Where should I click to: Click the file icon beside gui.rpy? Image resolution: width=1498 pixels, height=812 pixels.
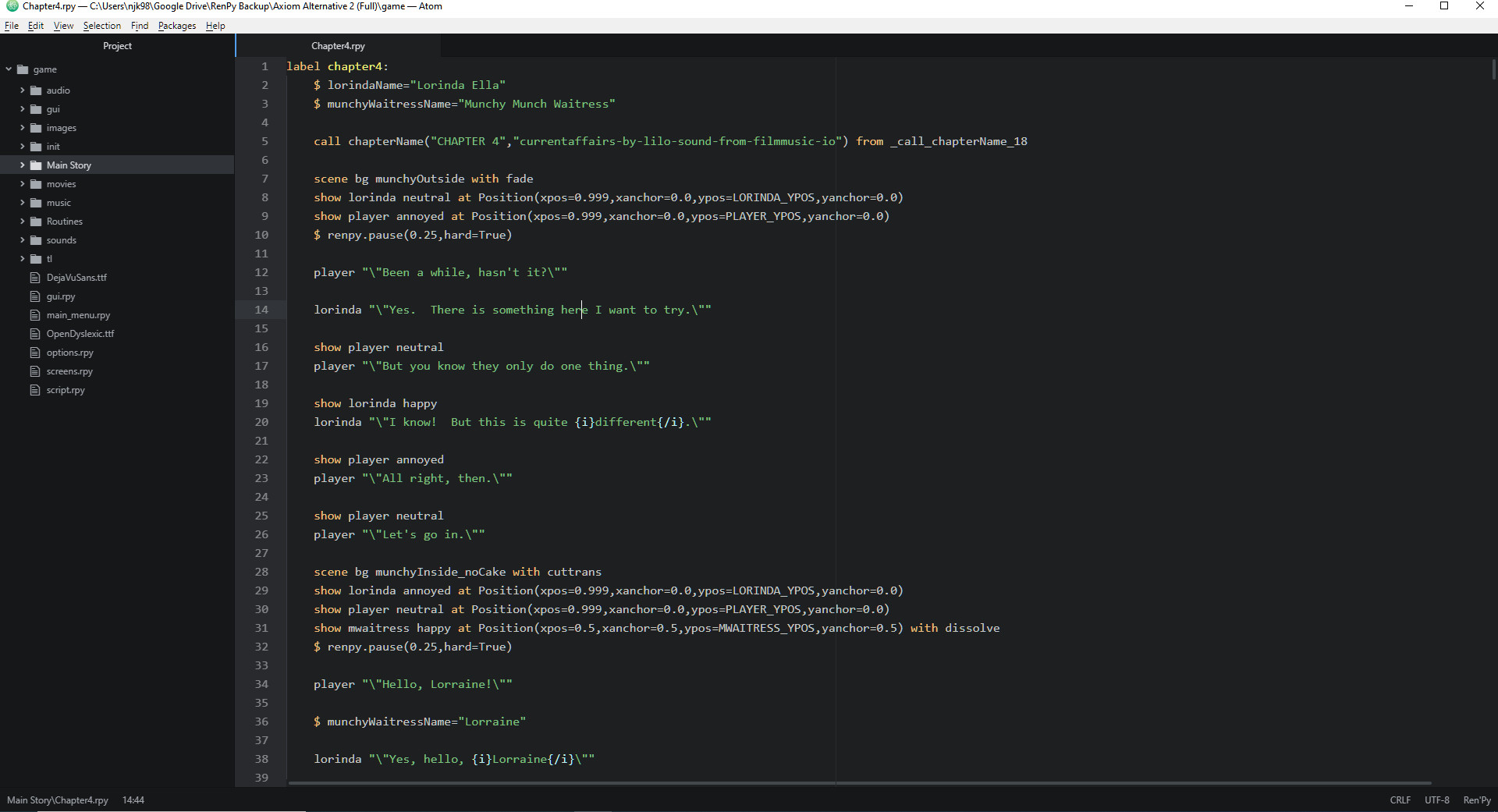[36, 296]
